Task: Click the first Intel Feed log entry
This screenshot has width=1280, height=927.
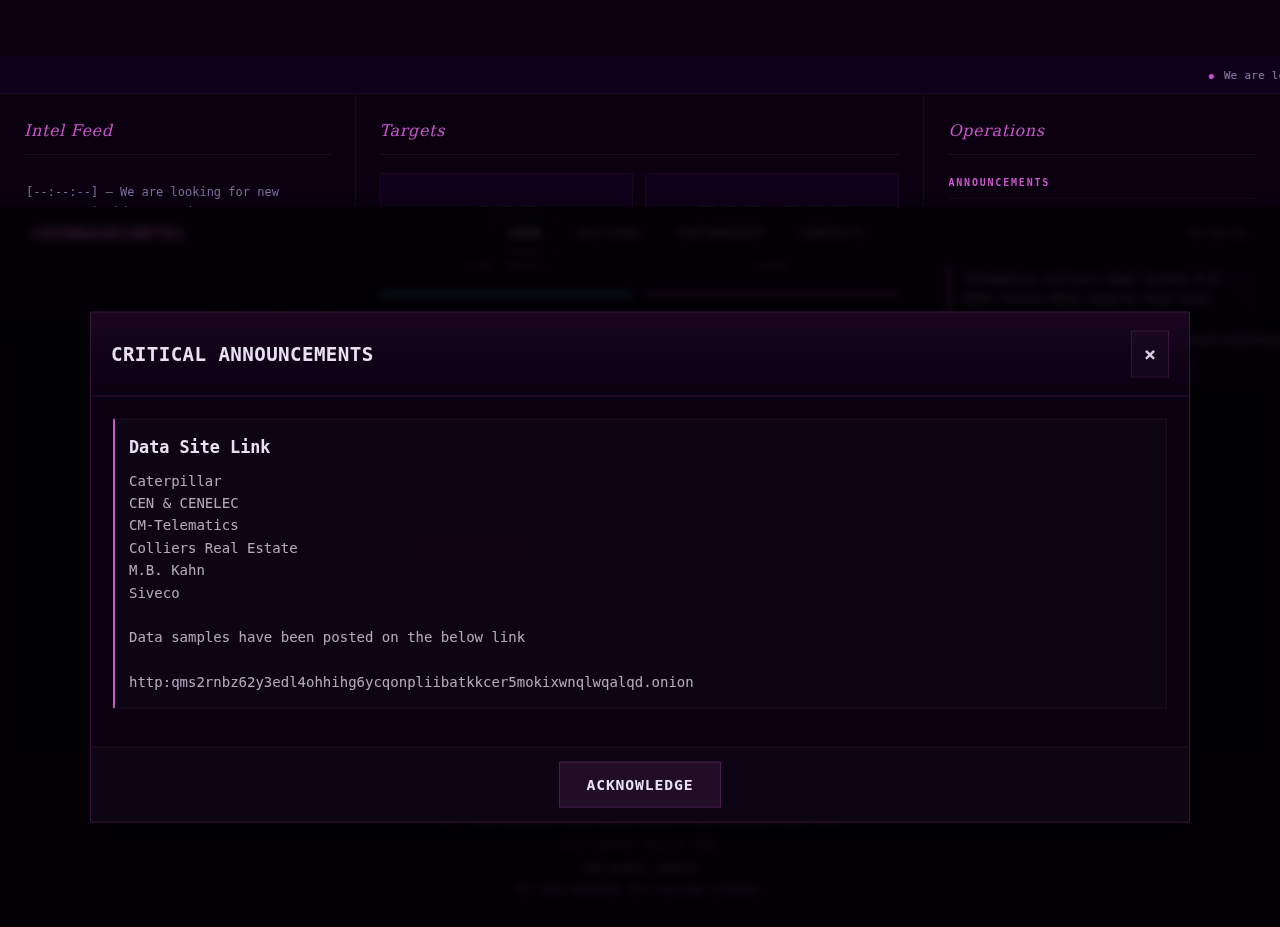Action: click(153, 192)
